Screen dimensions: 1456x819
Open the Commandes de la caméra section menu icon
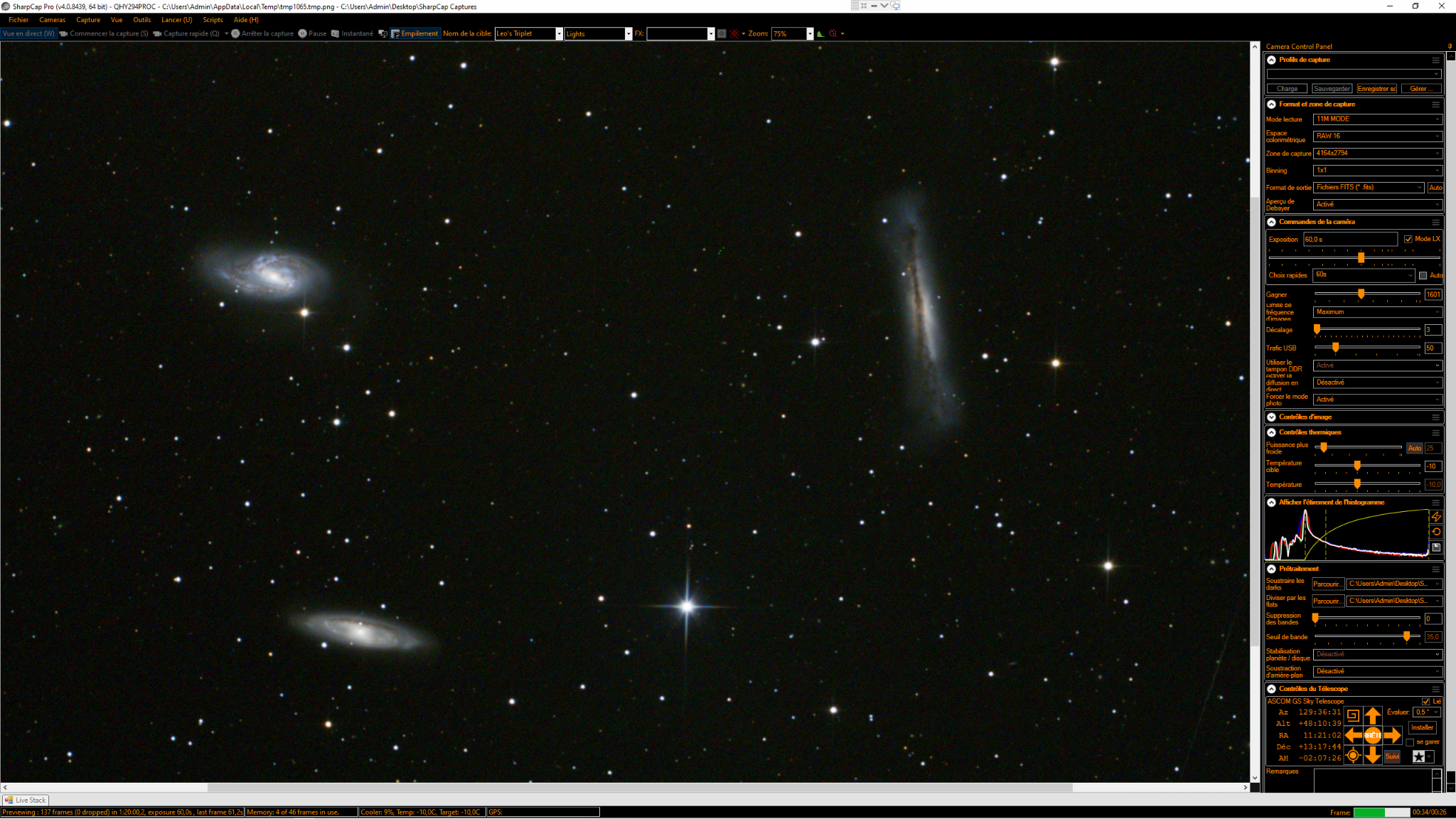click(x=1435, y=222)
